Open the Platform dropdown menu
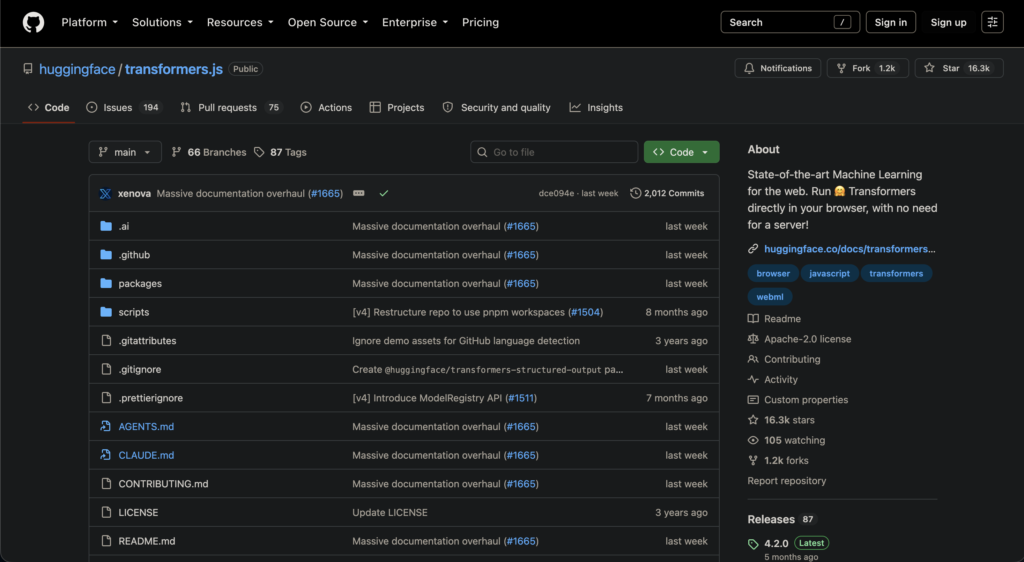This screenshot has height=562, width=1024. pos(89,22)
